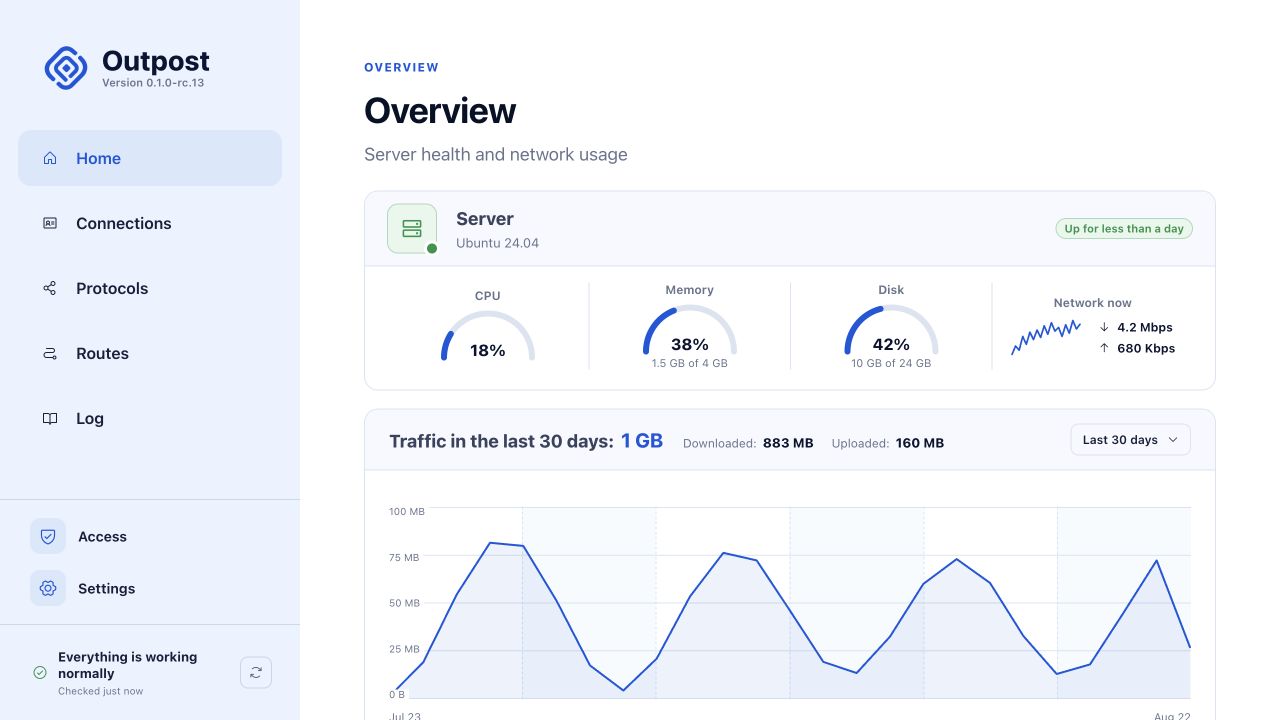Open the Connections page

pyautogui.click(x=150, y=223)
